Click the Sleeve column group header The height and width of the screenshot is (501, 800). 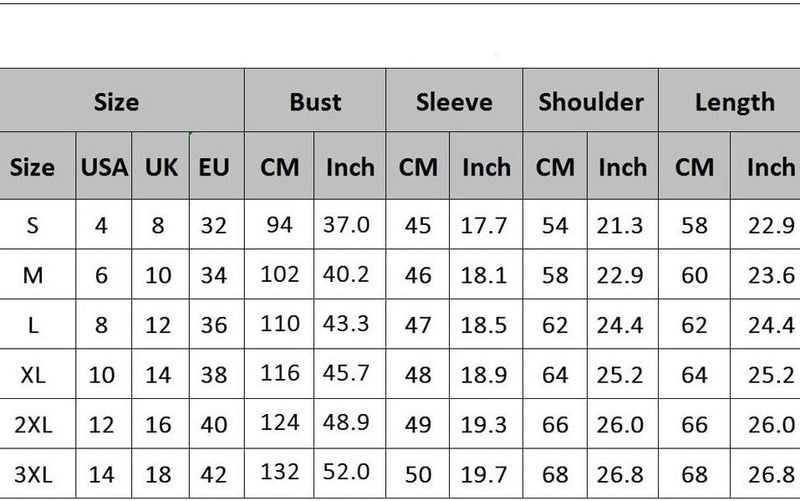point(454,101)
